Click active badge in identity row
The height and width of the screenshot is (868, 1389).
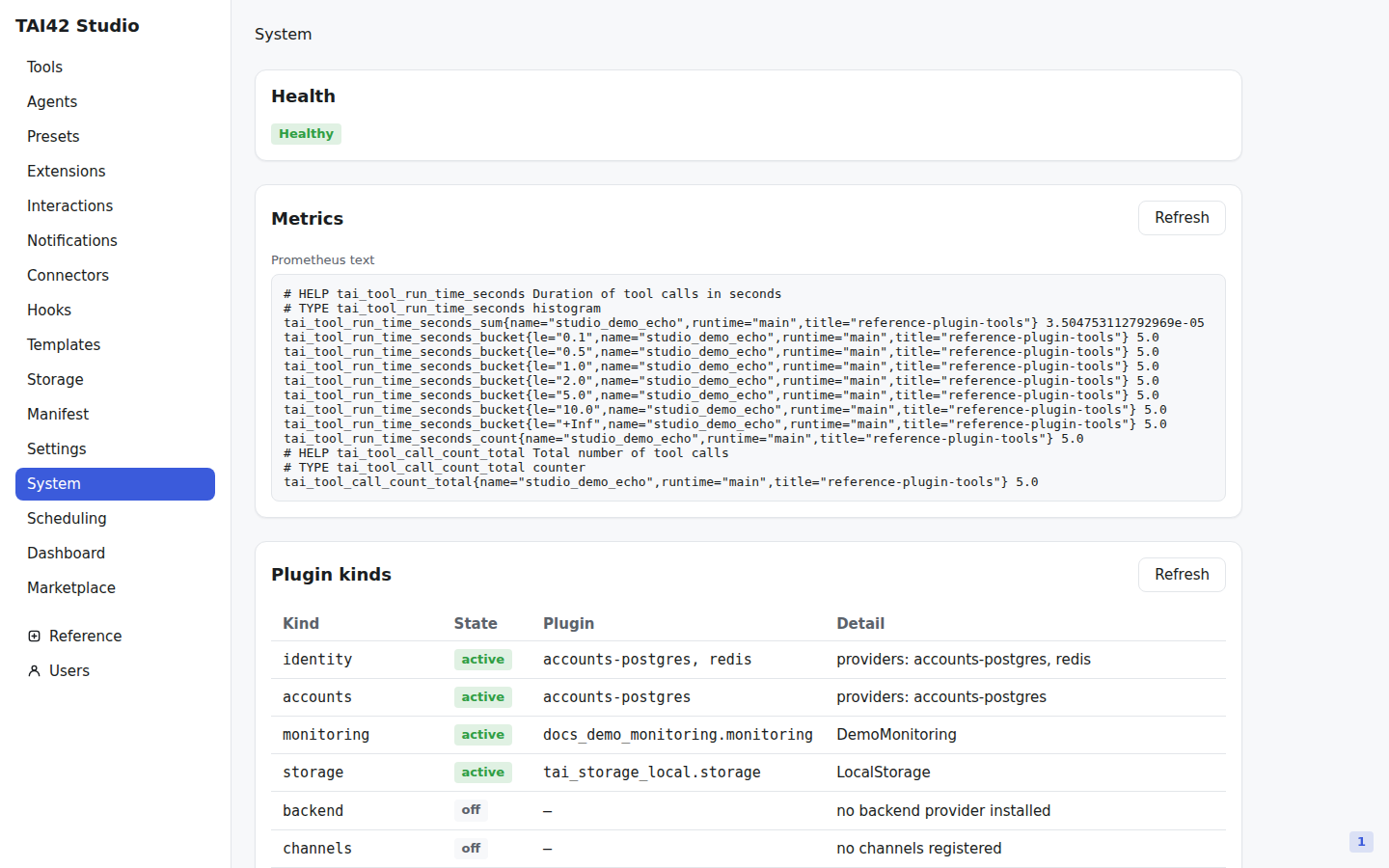[x=482, y=660]
